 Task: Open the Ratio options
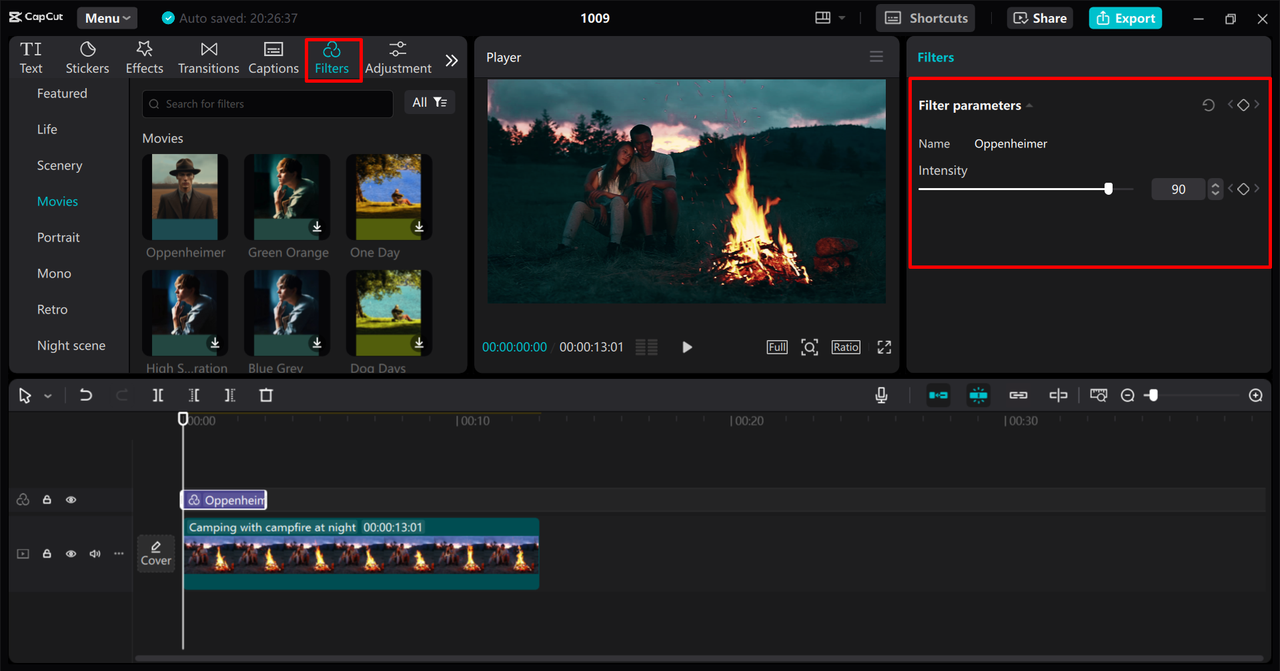pyautogui.click(x=846, y=347)
